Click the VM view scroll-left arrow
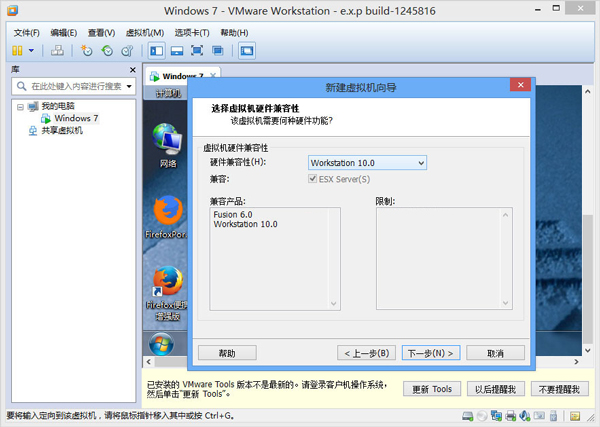The width and height of the screenshot is (600, 427). pos(149,362)
